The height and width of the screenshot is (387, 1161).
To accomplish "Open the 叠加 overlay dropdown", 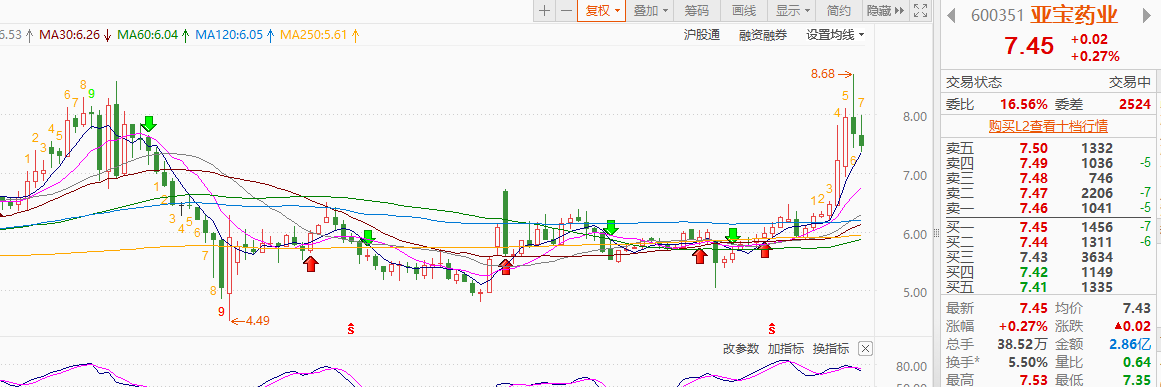I will click(650, 10).
